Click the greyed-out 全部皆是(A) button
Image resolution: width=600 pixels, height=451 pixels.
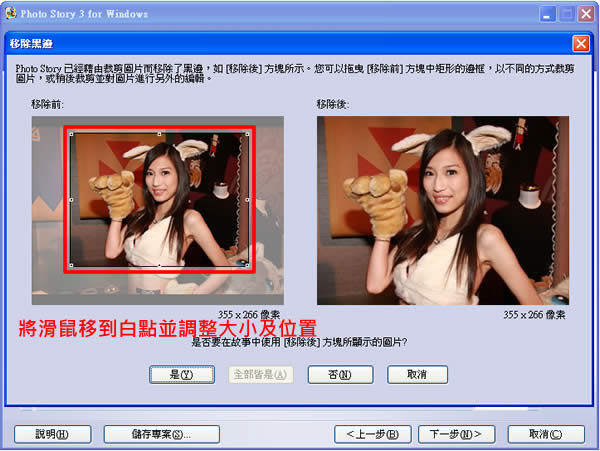[x=261, y=374]
